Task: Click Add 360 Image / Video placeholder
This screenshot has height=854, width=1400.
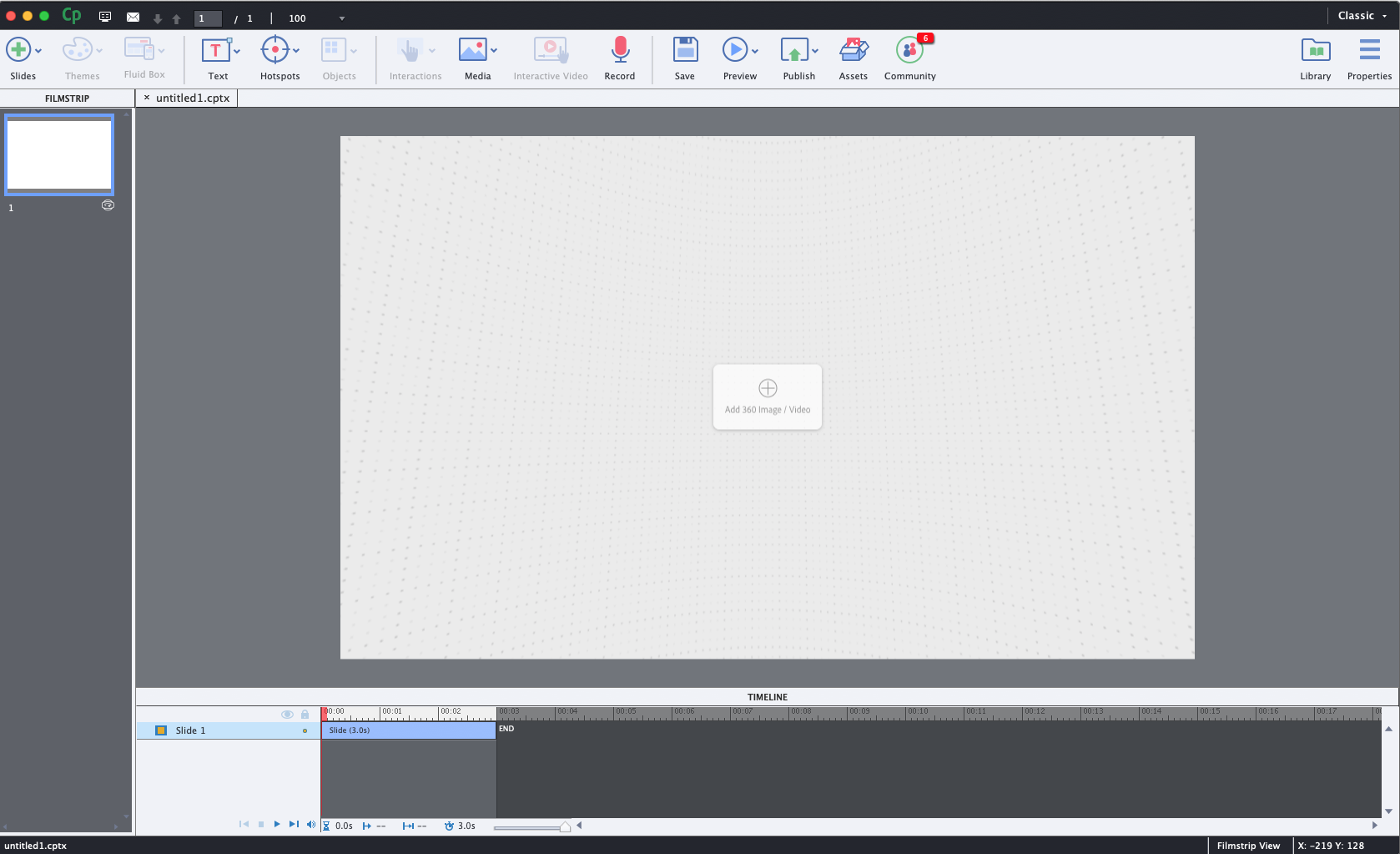Action: 767,397
